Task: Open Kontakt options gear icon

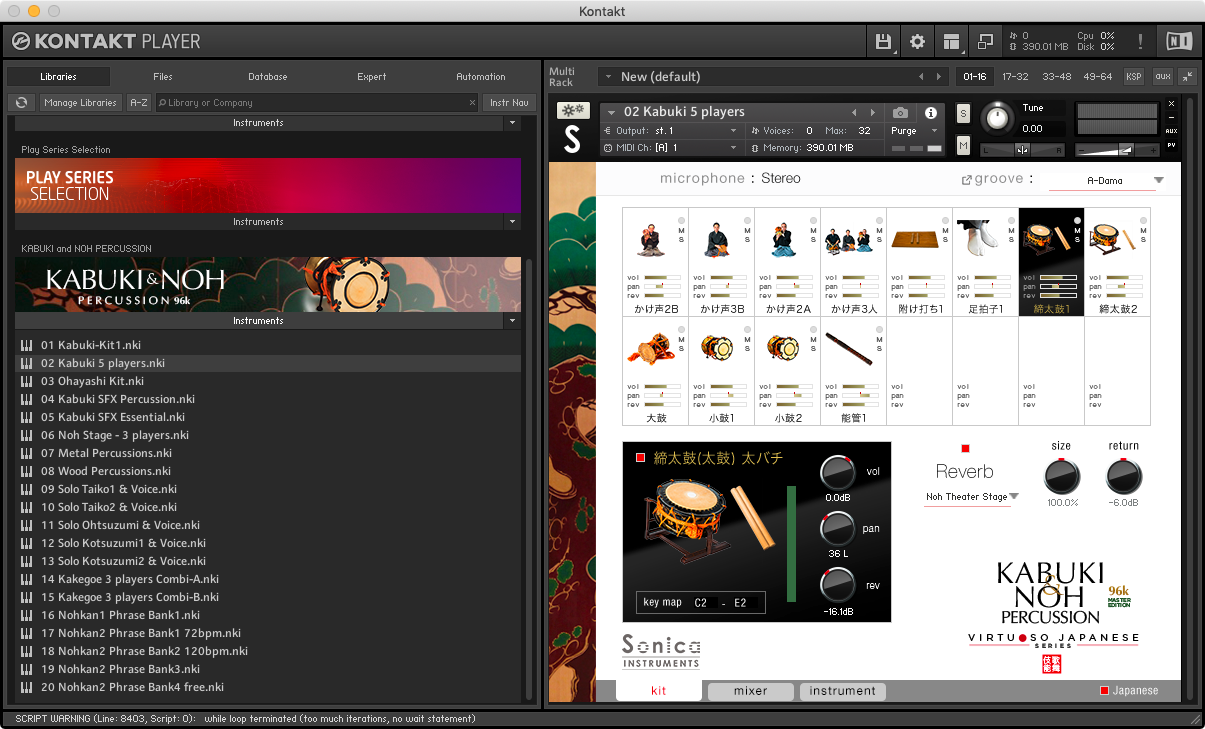Action: (917, 42)
